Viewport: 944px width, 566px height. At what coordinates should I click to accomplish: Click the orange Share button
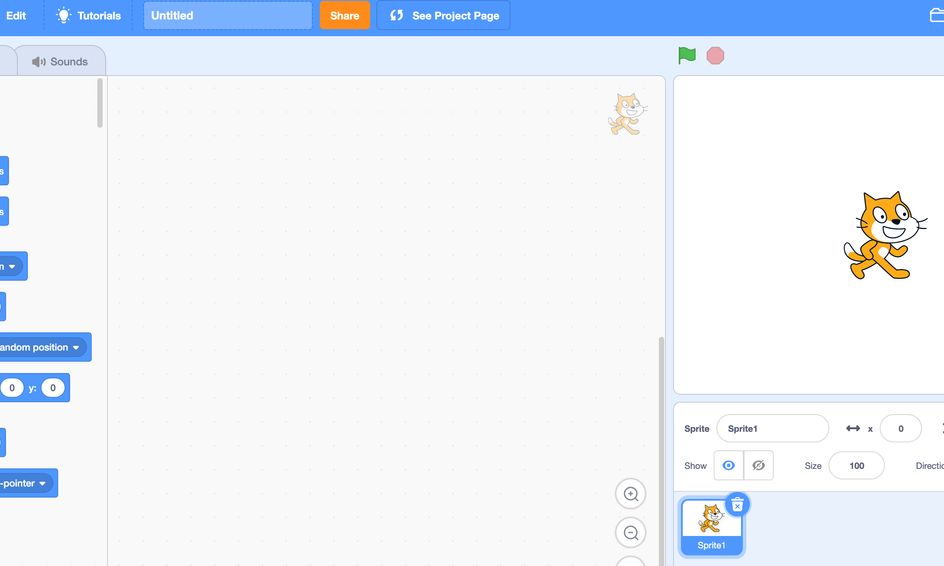tap(344, 16)
